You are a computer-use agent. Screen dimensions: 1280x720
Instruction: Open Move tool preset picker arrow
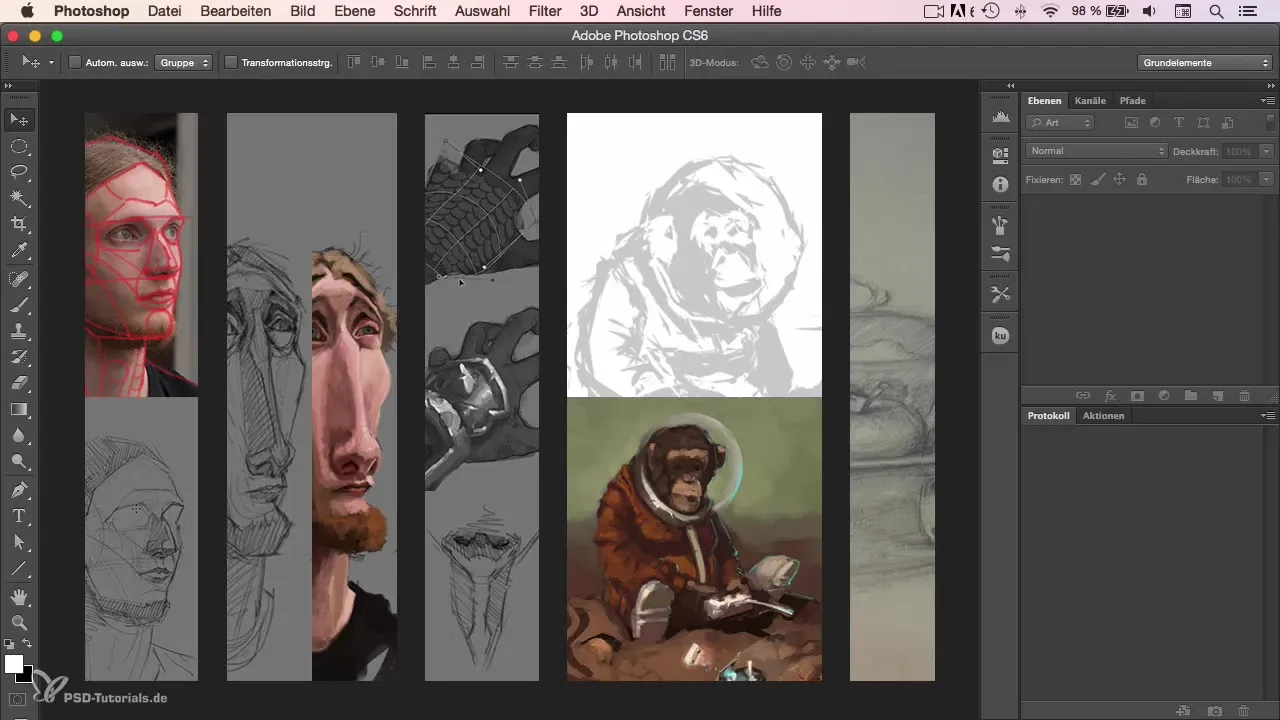[x=51, y=62]
